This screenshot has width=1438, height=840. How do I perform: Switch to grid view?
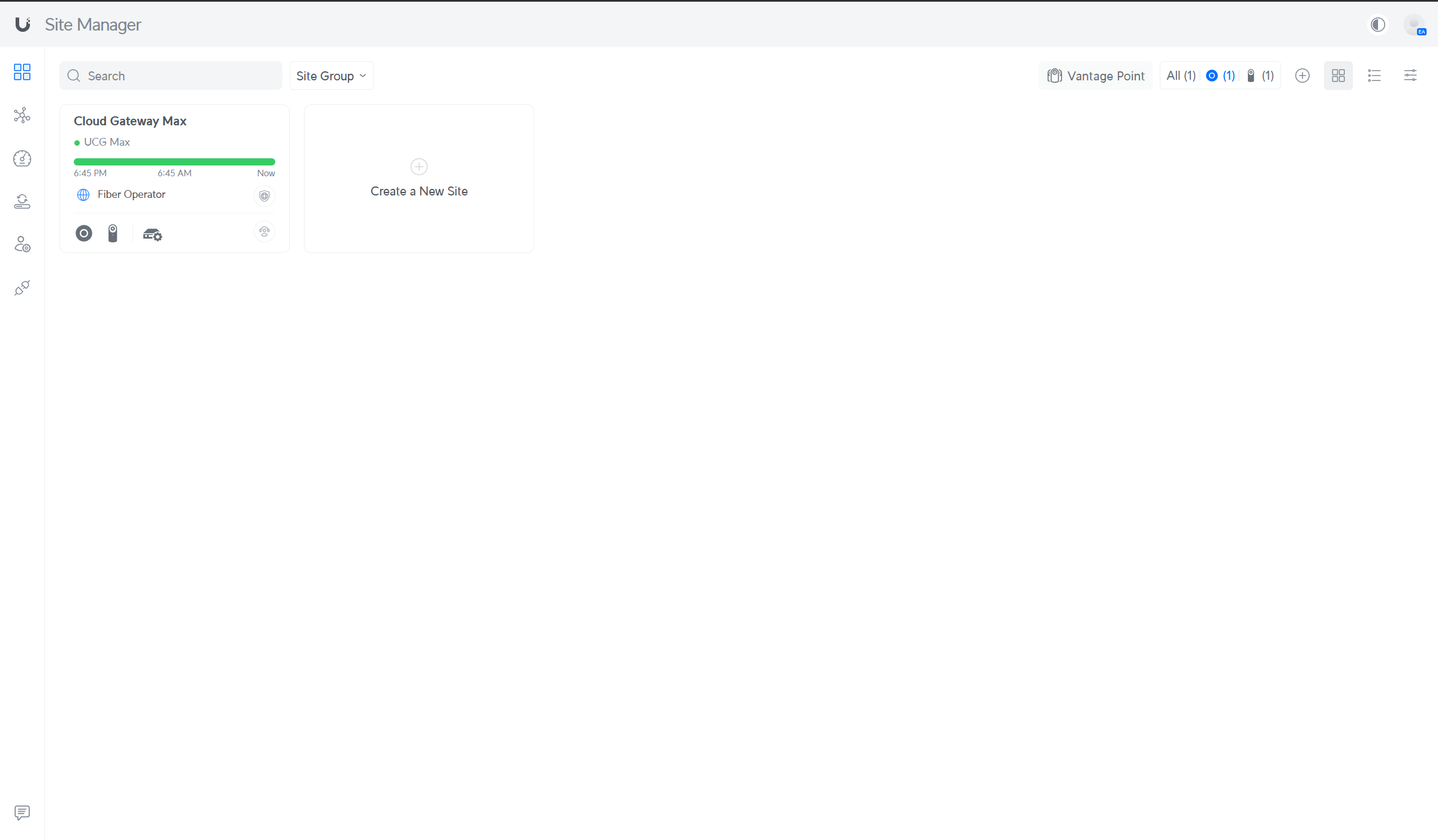1338,76
